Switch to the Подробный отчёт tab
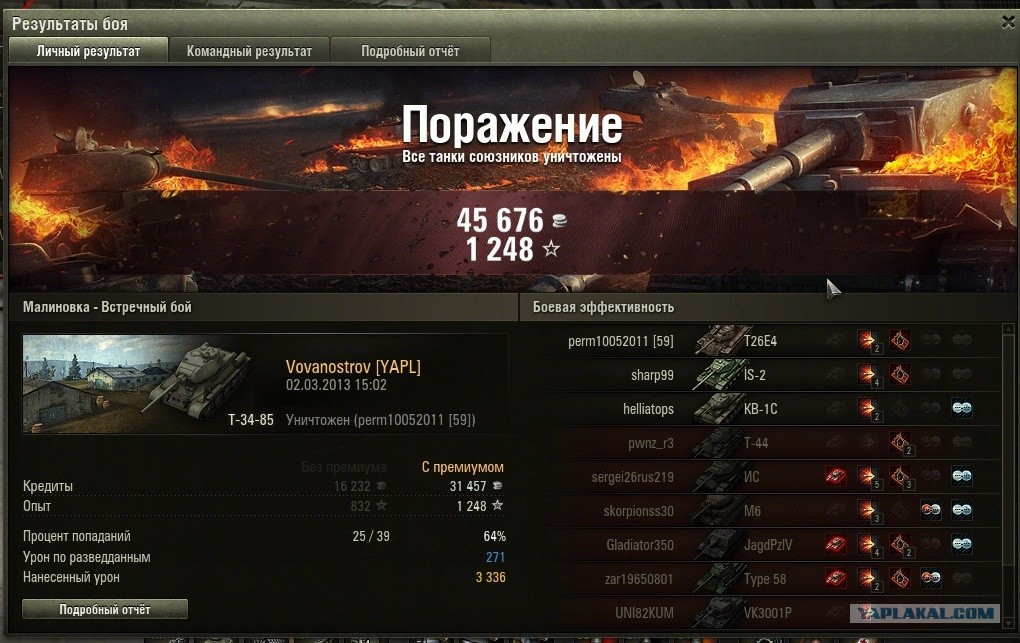Screen dimensions: 1020x643 point(410,51)
